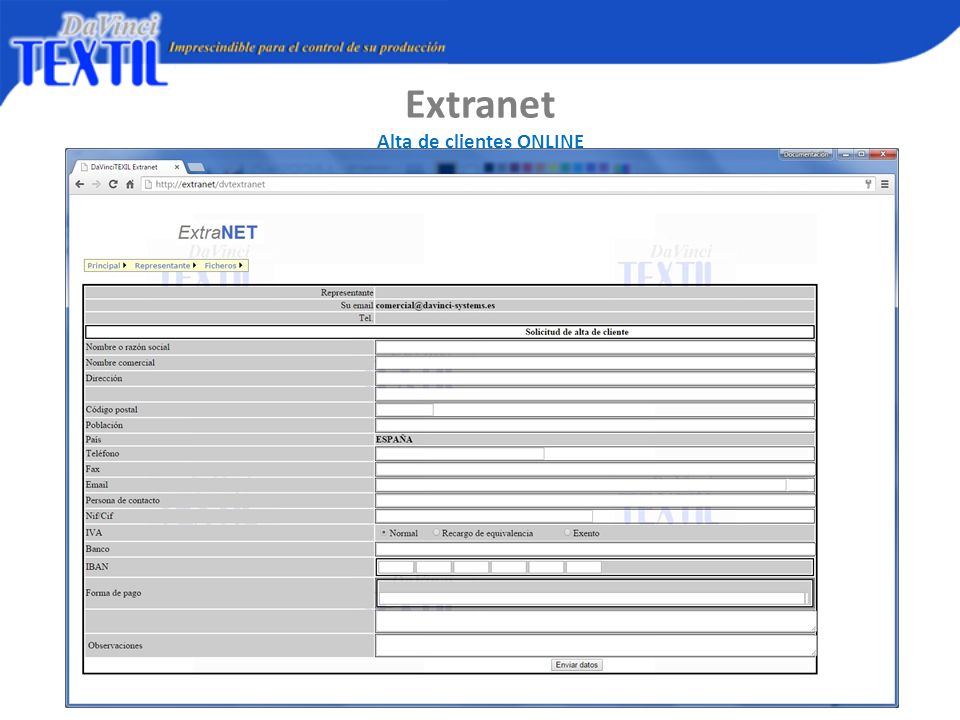Viewport: 960px width, 720px height.
Task: Click the browser forward arrow
Action: pos(96,184)
